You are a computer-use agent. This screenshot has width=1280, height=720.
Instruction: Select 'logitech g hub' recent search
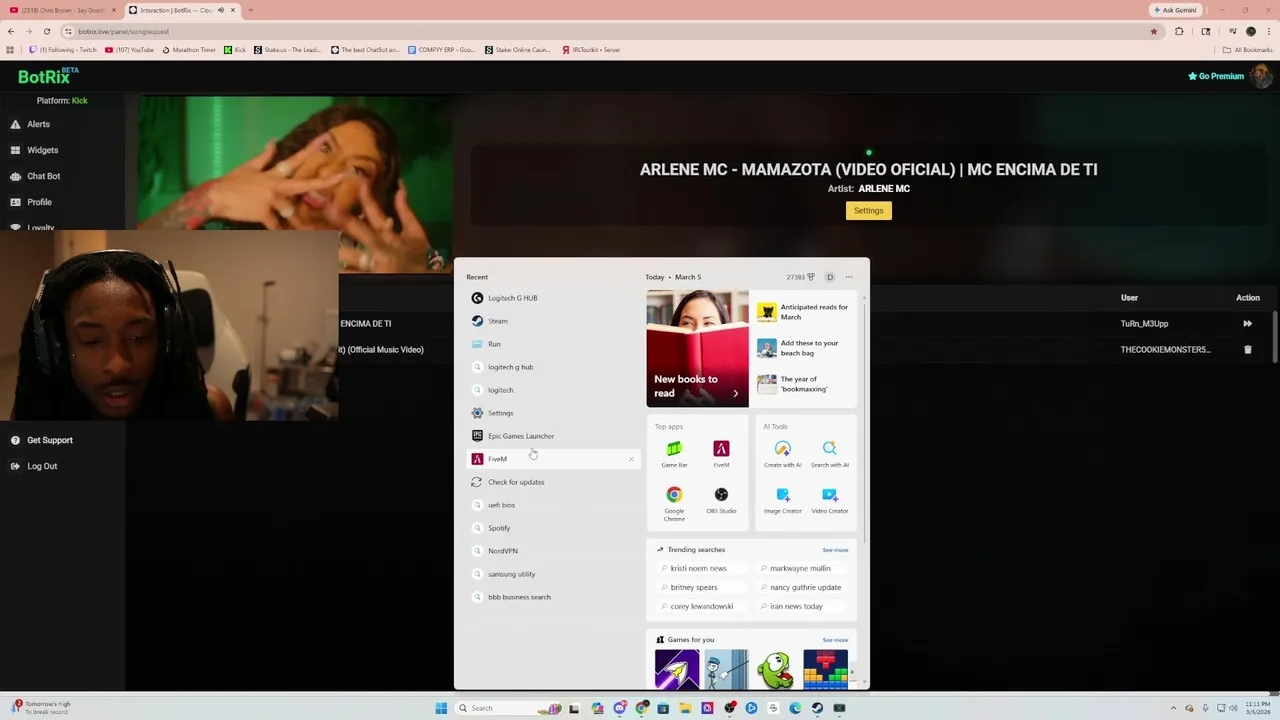pyautogui.click(x=552, y=367)
